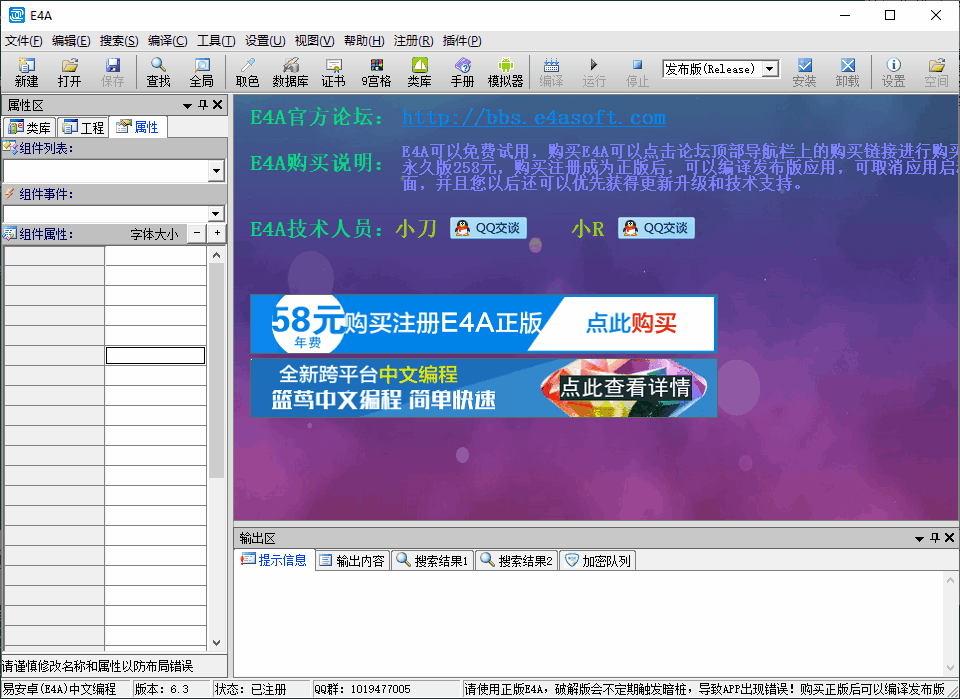The image size is (960, 699).
Task: Open the 发布版(Release) build dropdown
Action: coord(770,69)
